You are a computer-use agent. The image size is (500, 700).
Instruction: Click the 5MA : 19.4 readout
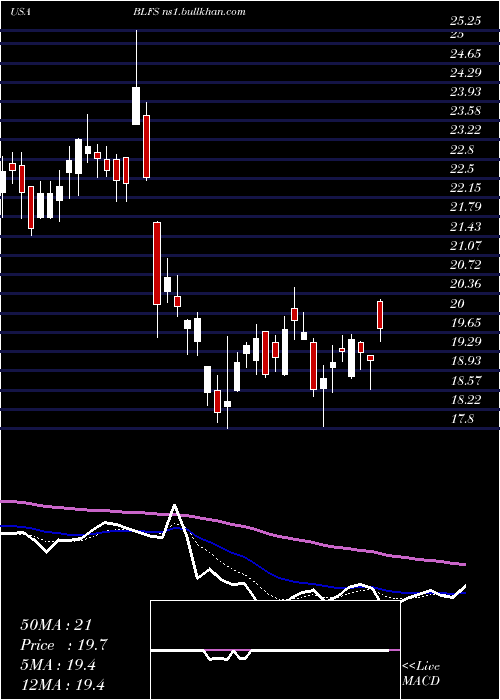(x=58, y=665)
